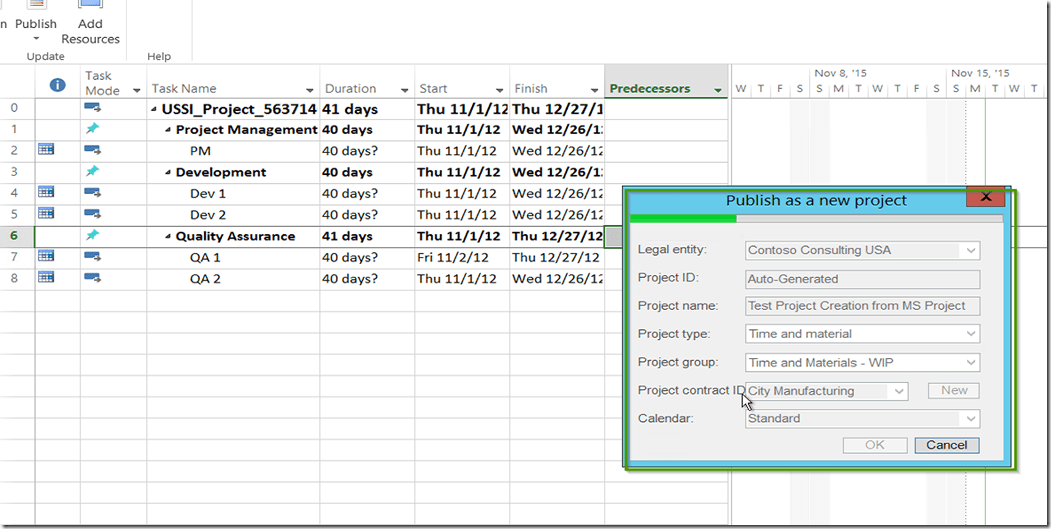Screen dimensions: 1051x529
Task: Click the auto-schedule icon in Dev 1 row
Action: (92, 193)
